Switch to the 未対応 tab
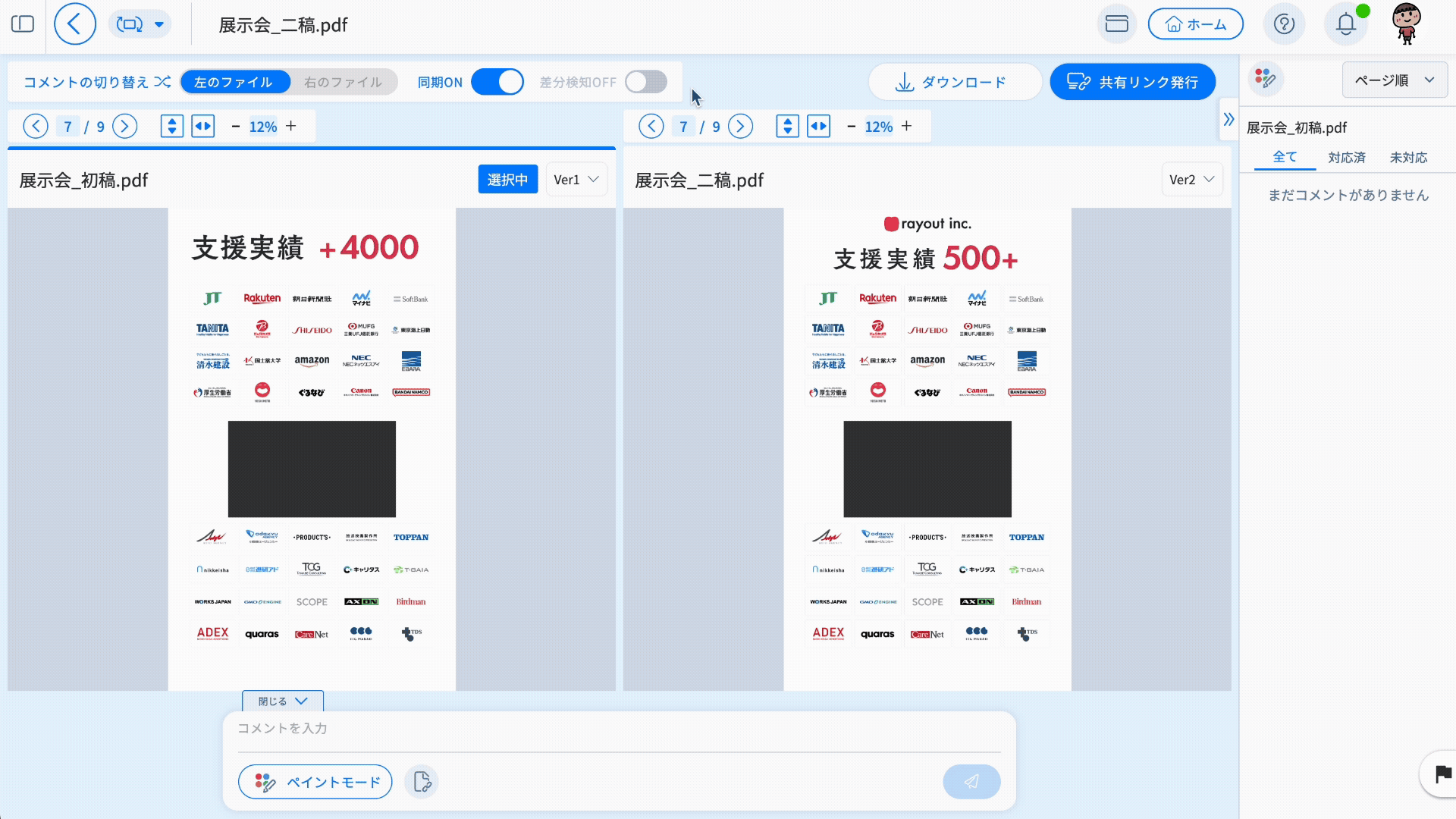The image size is (1456, 819). (x=1408, y=158)
